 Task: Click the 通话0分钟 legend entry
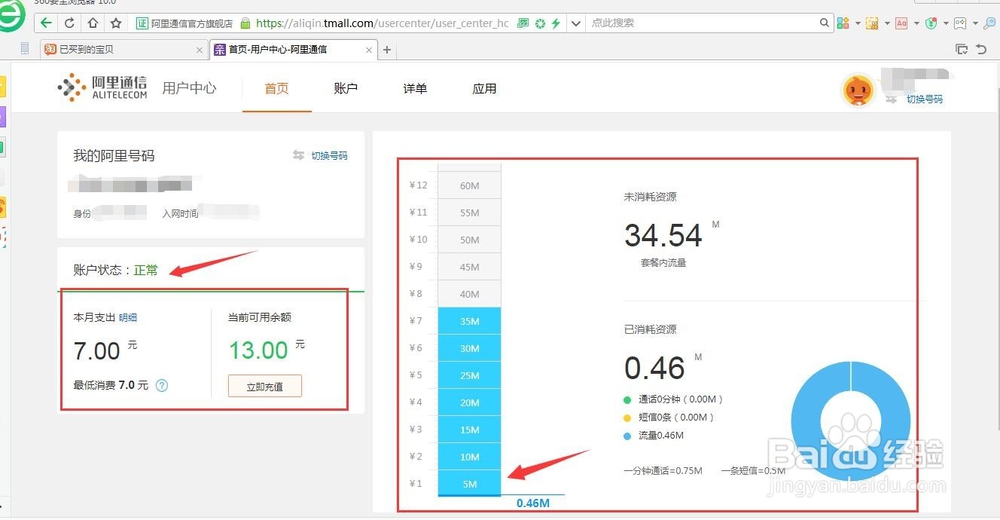(x=673, y=399)
